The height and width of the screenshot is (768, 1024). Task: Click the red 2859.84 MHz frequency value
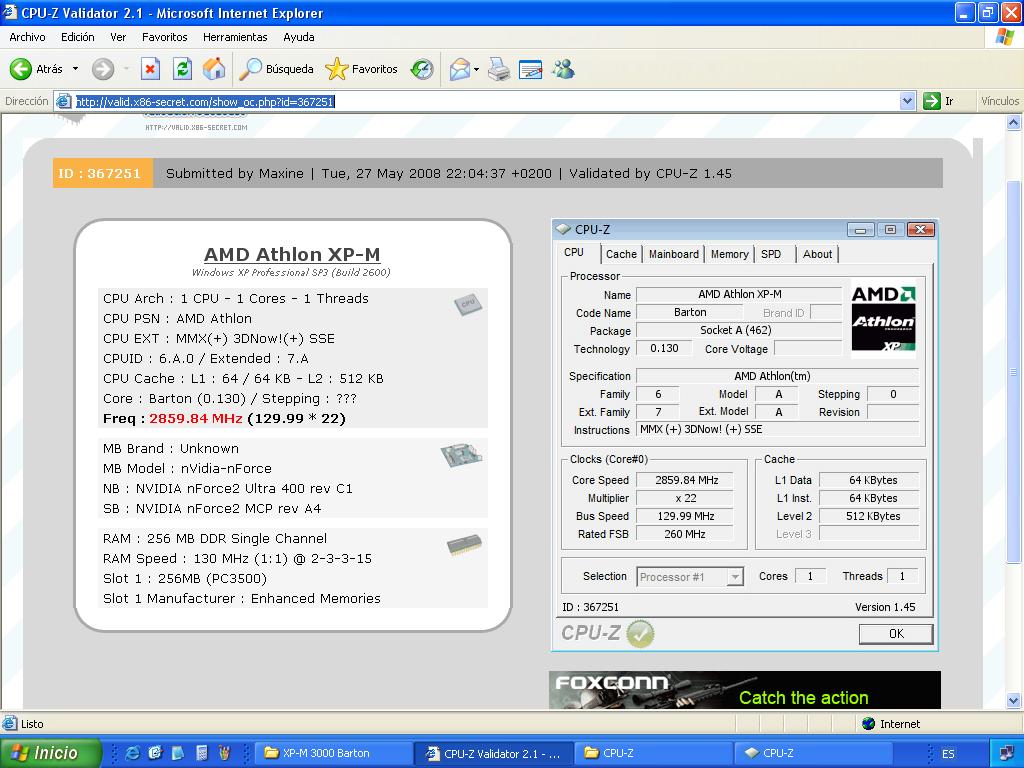[x=195, y=419]
